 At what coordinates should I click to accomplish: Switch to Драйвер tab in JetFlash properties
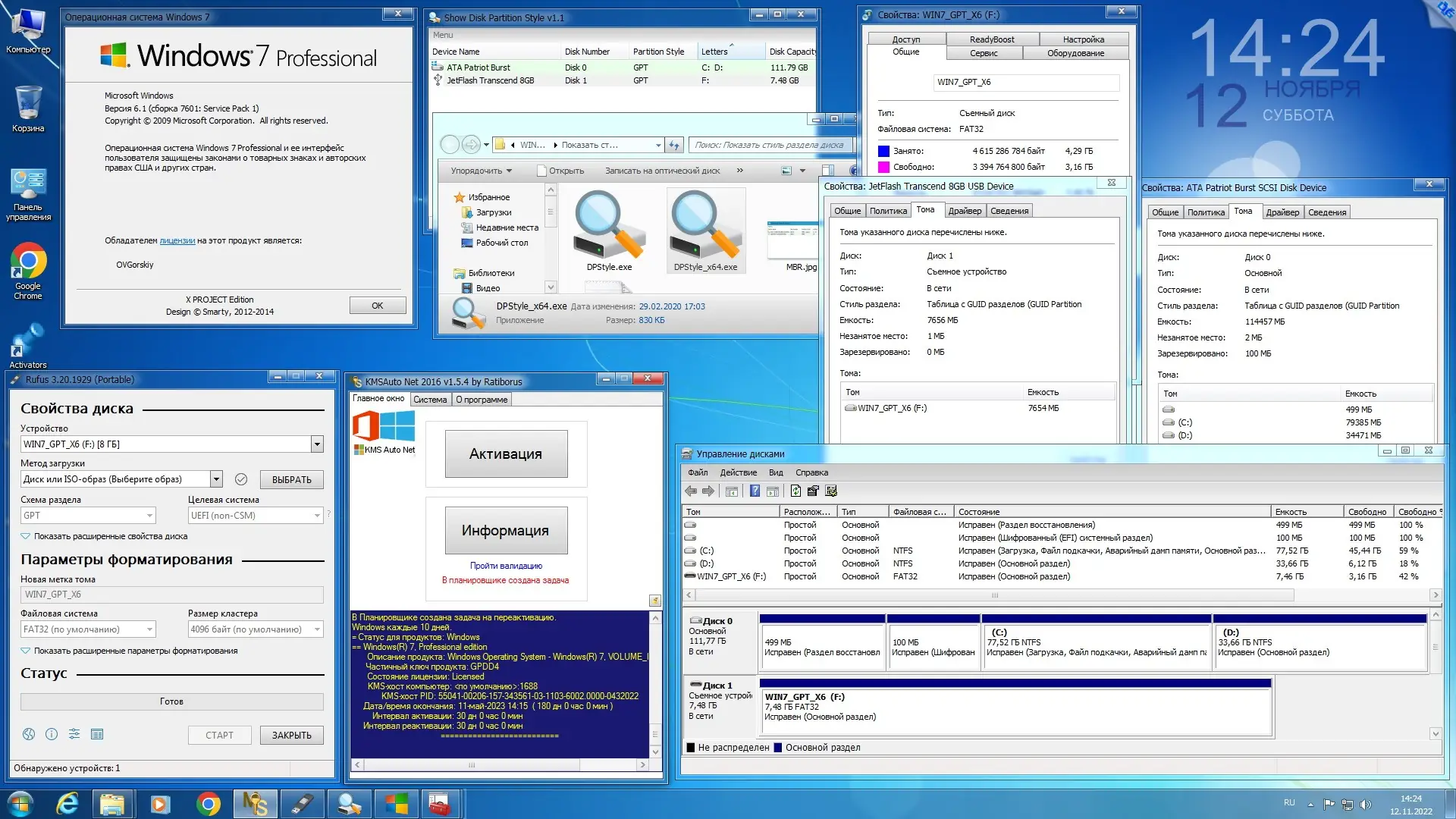964,211
